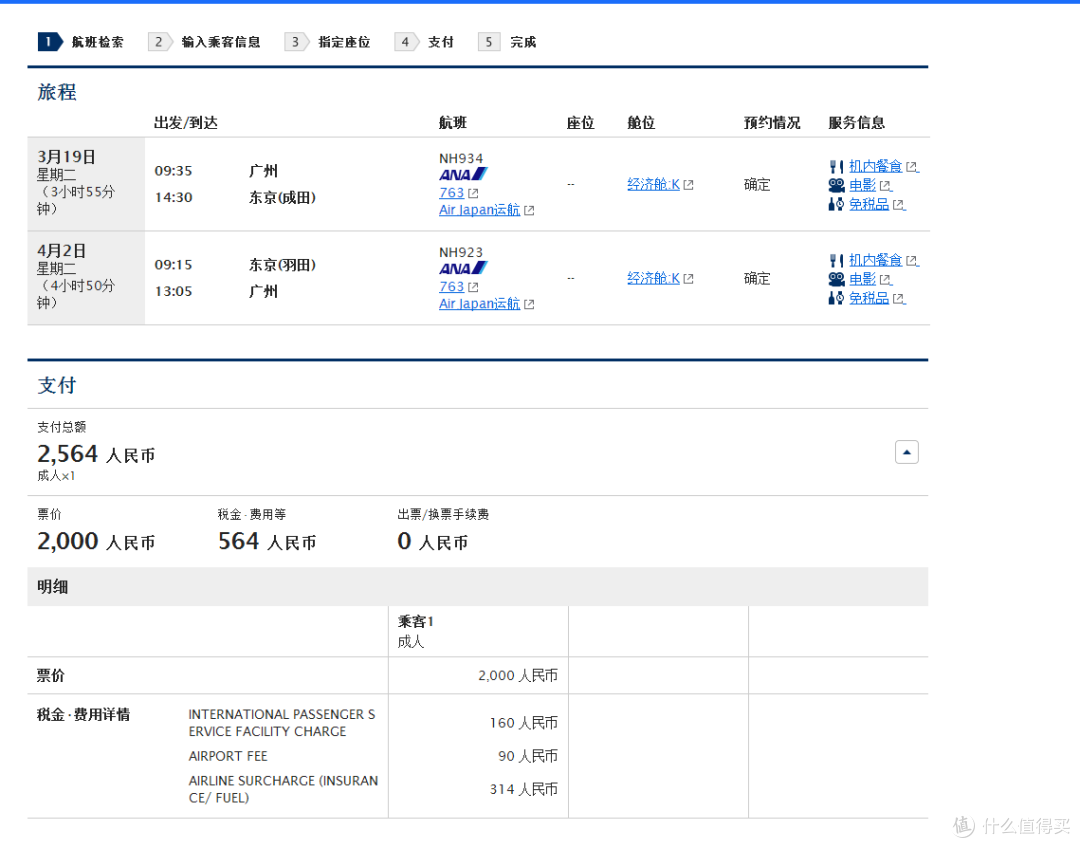Click external-link icon beside 经济舱:K for NH934
This screenshot has height=848, width=1080.
pyautogui.click(x=689, y=185)
